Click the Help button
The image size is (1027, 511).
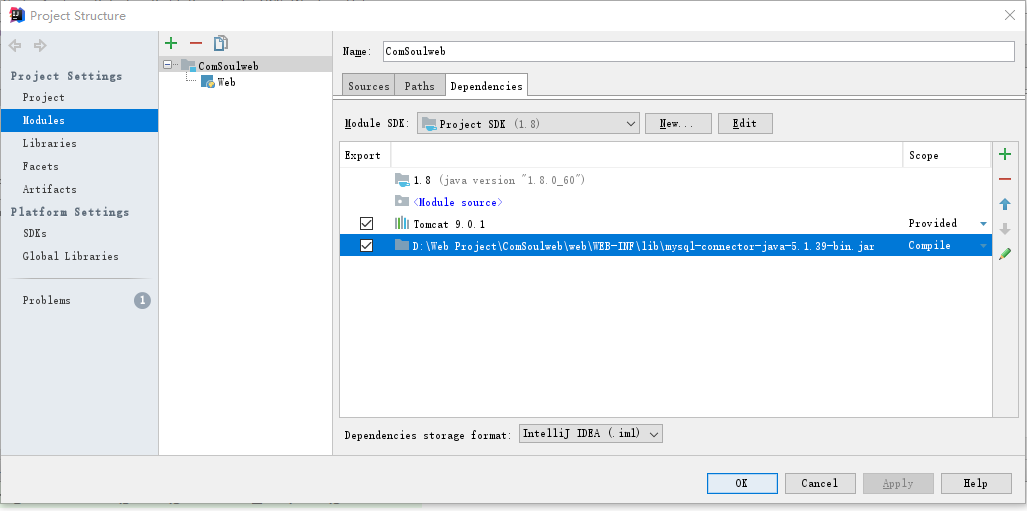coord(976,483)
